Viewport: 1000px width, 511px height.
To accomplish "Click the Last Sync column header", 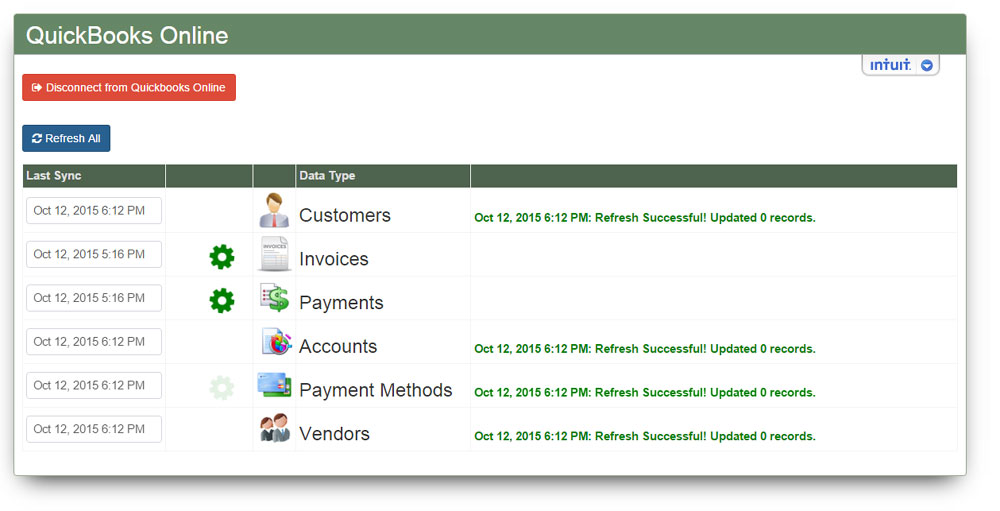I will (x=54, y=176).
